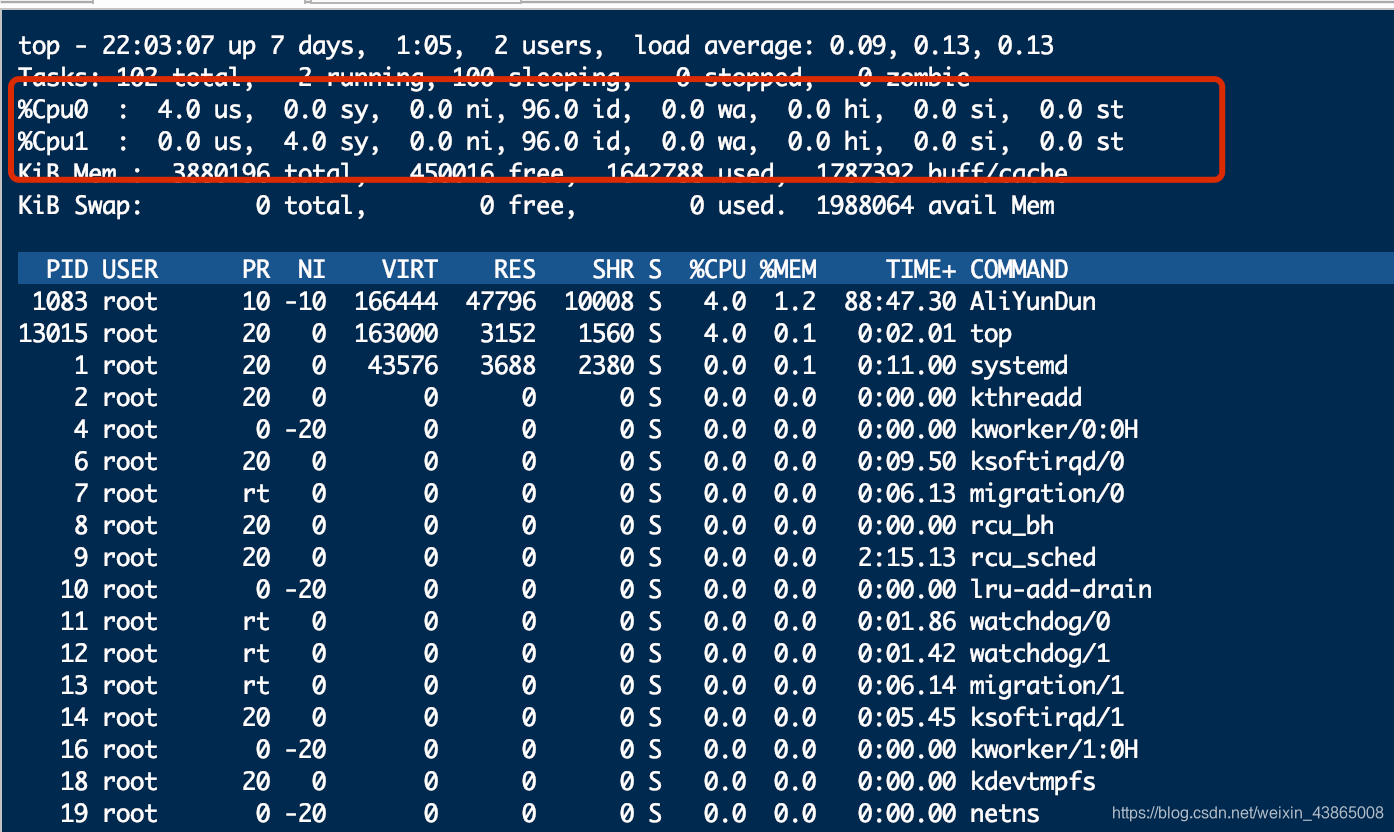Screen dimensions: 1394x832
Task: Click the %Cpu0 label
Action: 53,109
